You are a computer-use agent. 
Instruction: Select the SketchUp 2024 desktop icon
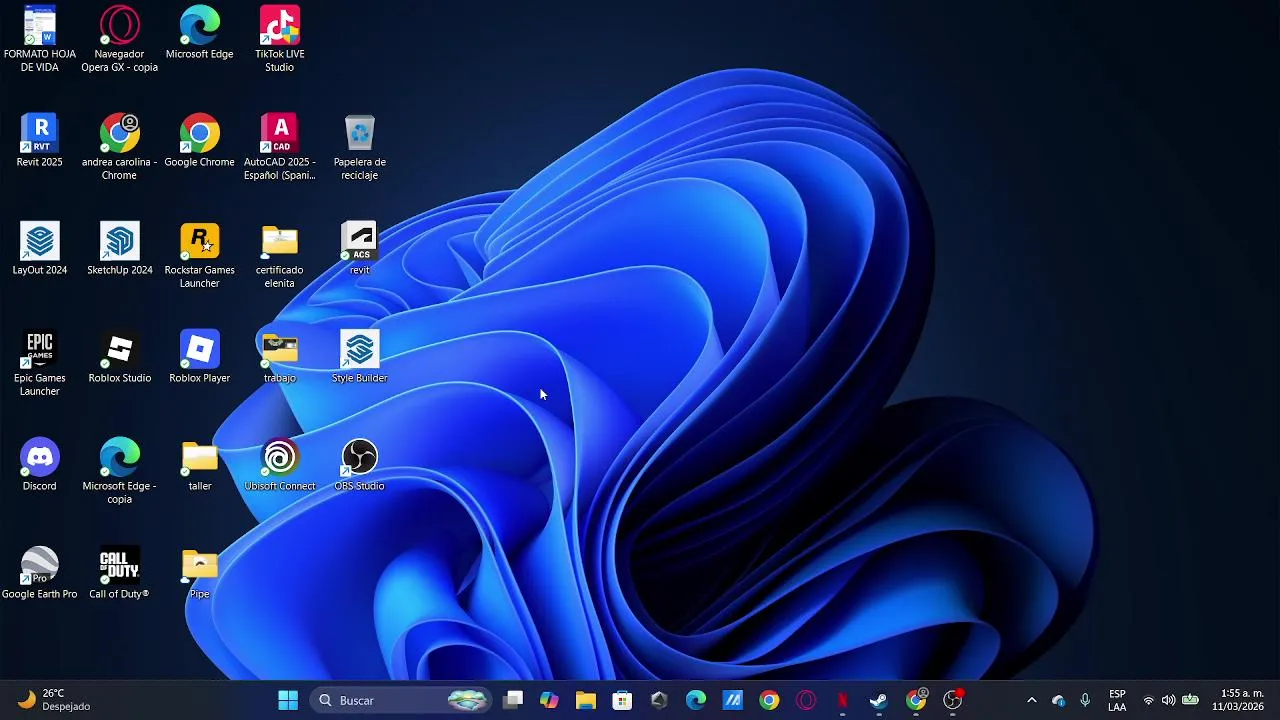click(x=119, y=249)
